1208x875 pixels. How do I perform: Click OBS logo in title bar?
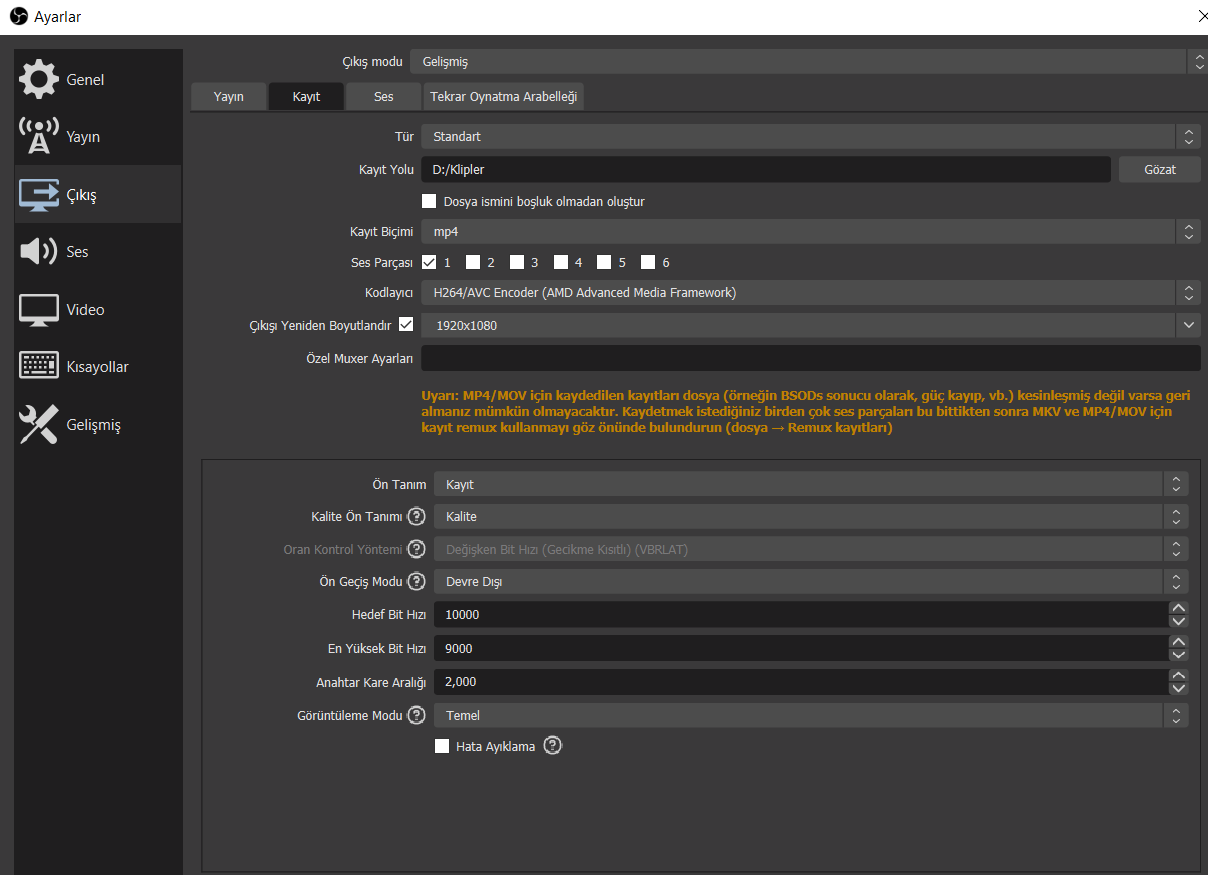tap(16, 16)
